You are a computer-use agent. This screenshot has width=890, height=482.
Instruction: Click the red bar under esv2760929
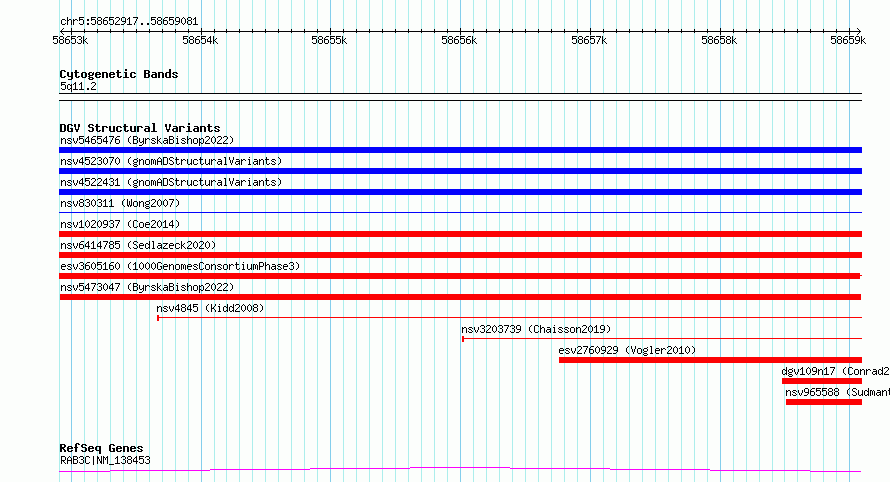coord(710,360)
